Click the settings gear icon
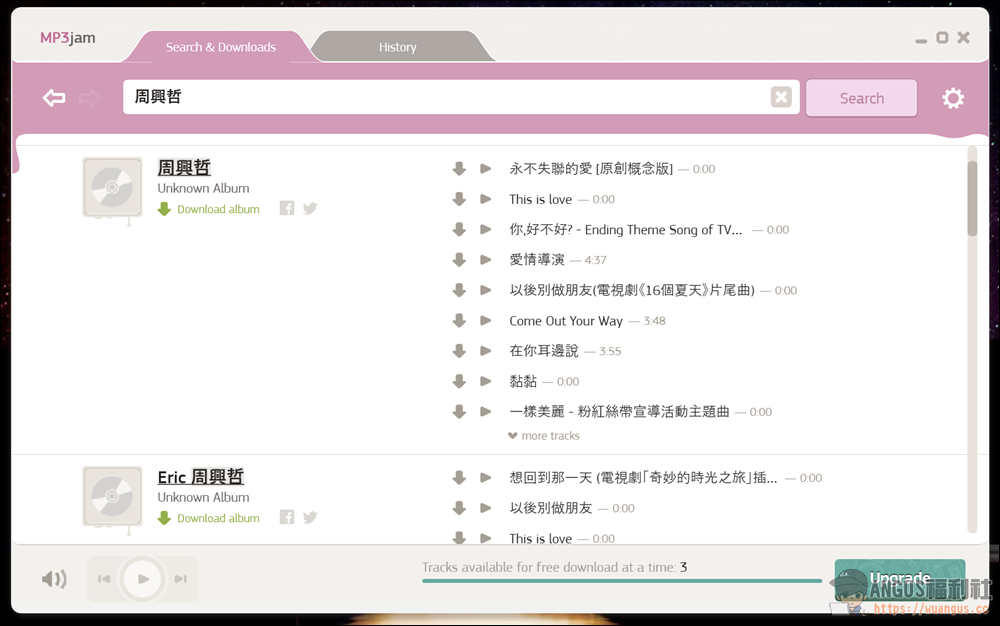 (953, 98)
